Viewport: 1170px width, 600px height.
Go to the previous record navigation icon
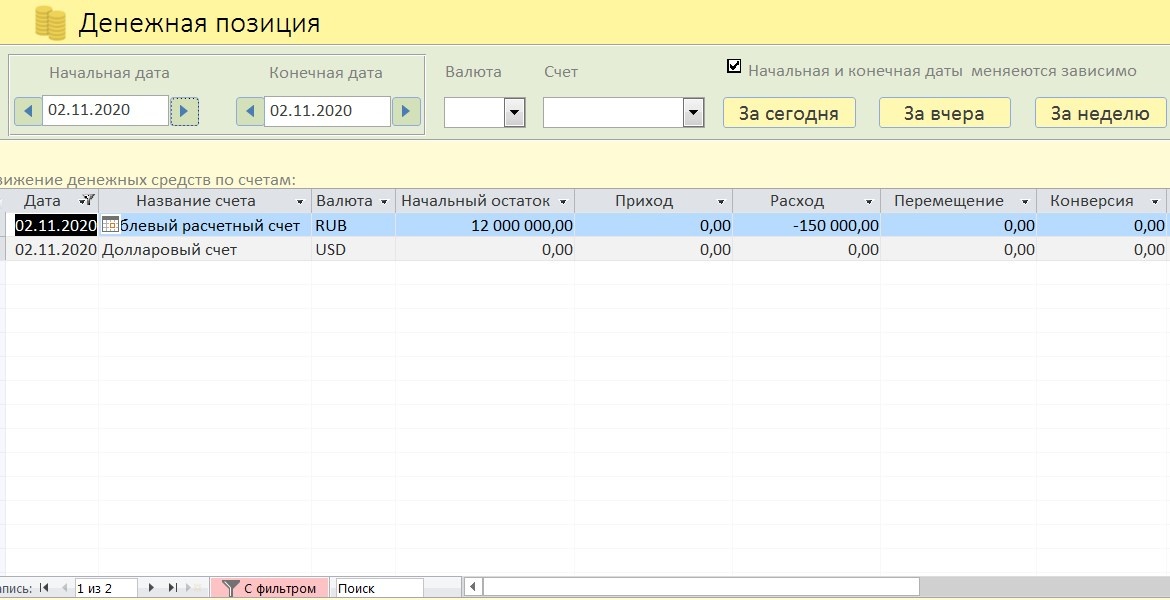64,588
